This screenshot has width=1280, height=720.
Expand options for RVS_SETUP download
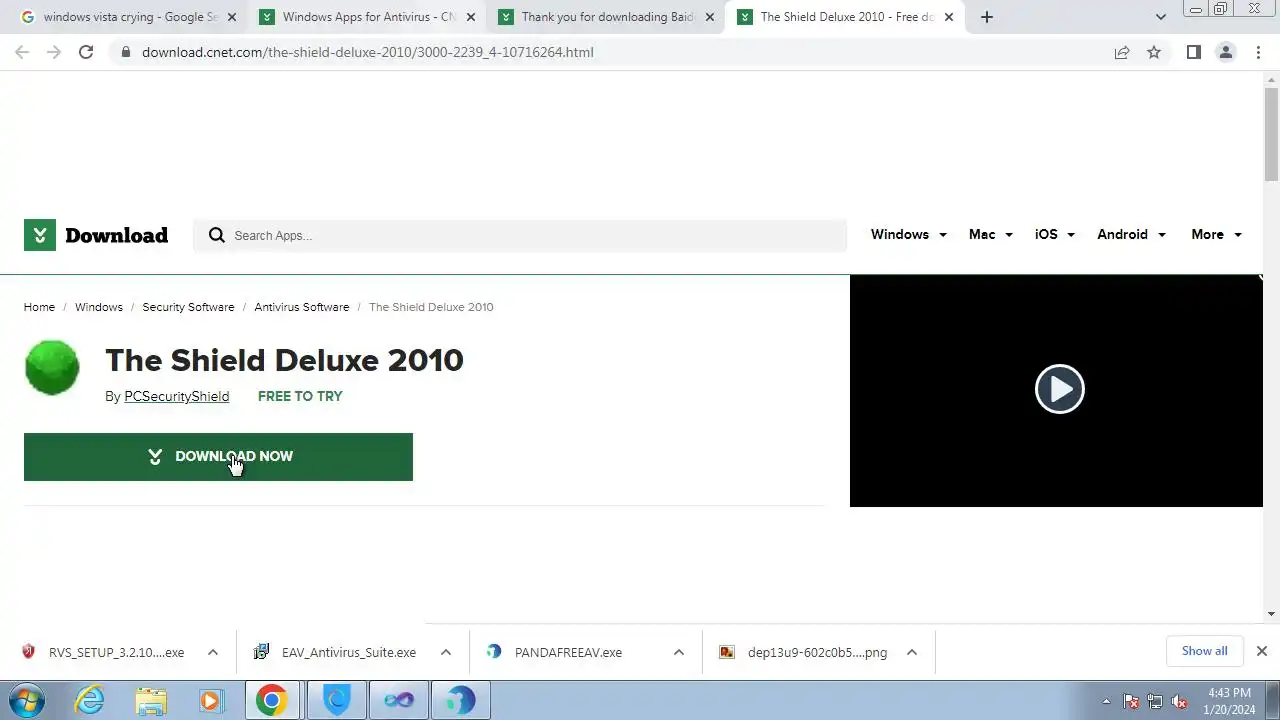213,652
